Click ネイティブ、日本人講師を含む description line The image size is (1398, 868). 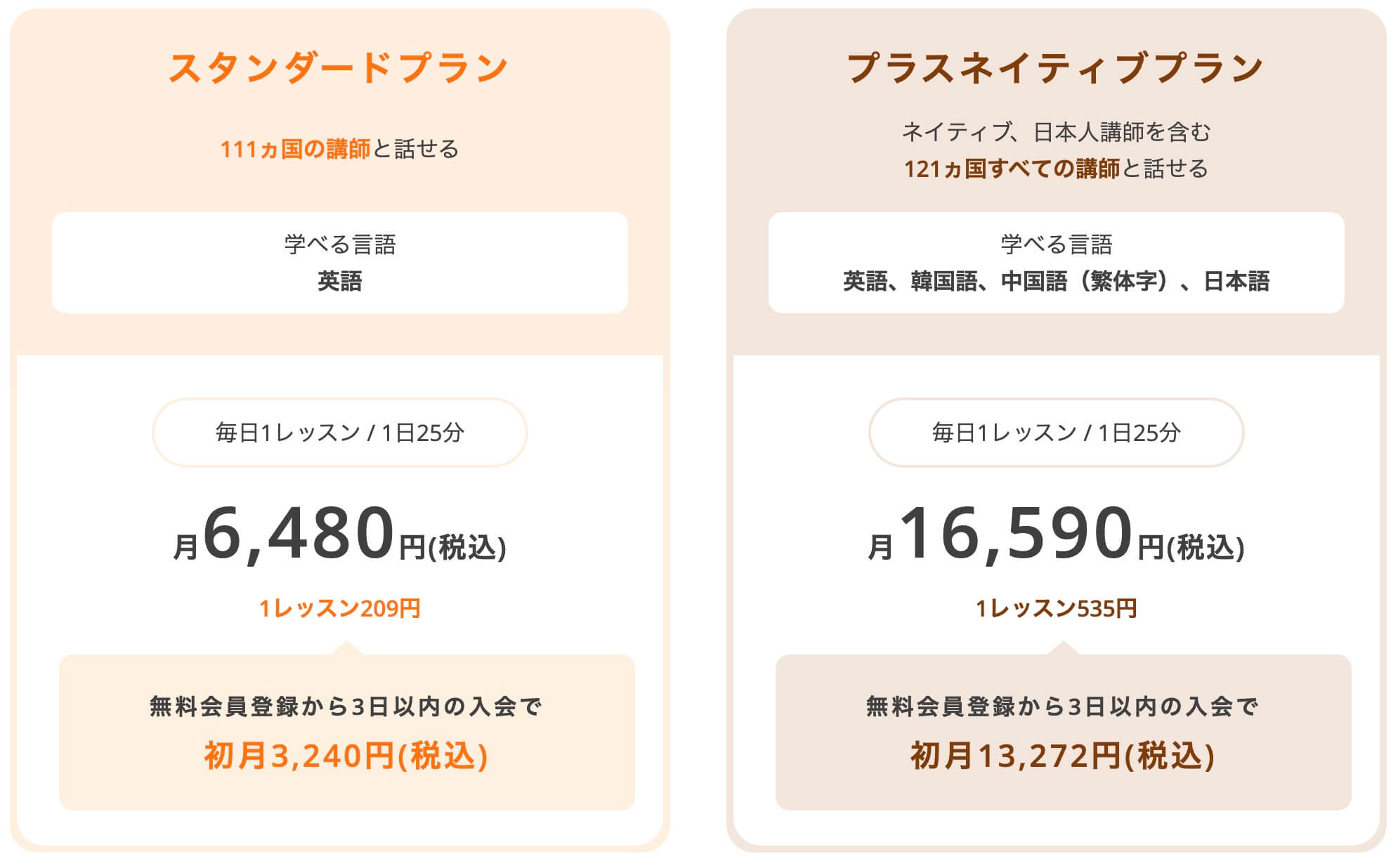[x=1057, y=131]
